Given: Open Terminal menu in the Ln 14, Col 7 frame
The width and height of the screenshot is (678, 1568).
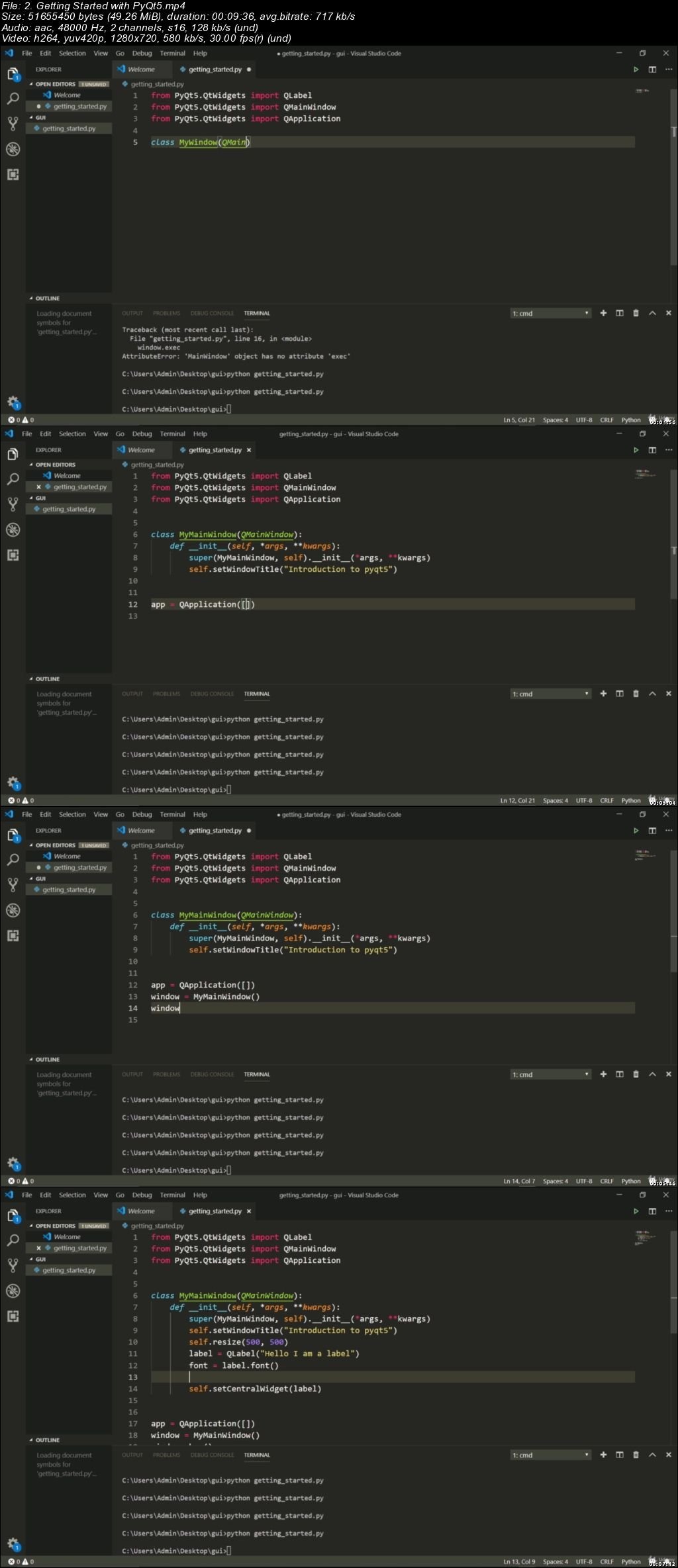Looking at the screenshot, I should (x=172, y=815).
